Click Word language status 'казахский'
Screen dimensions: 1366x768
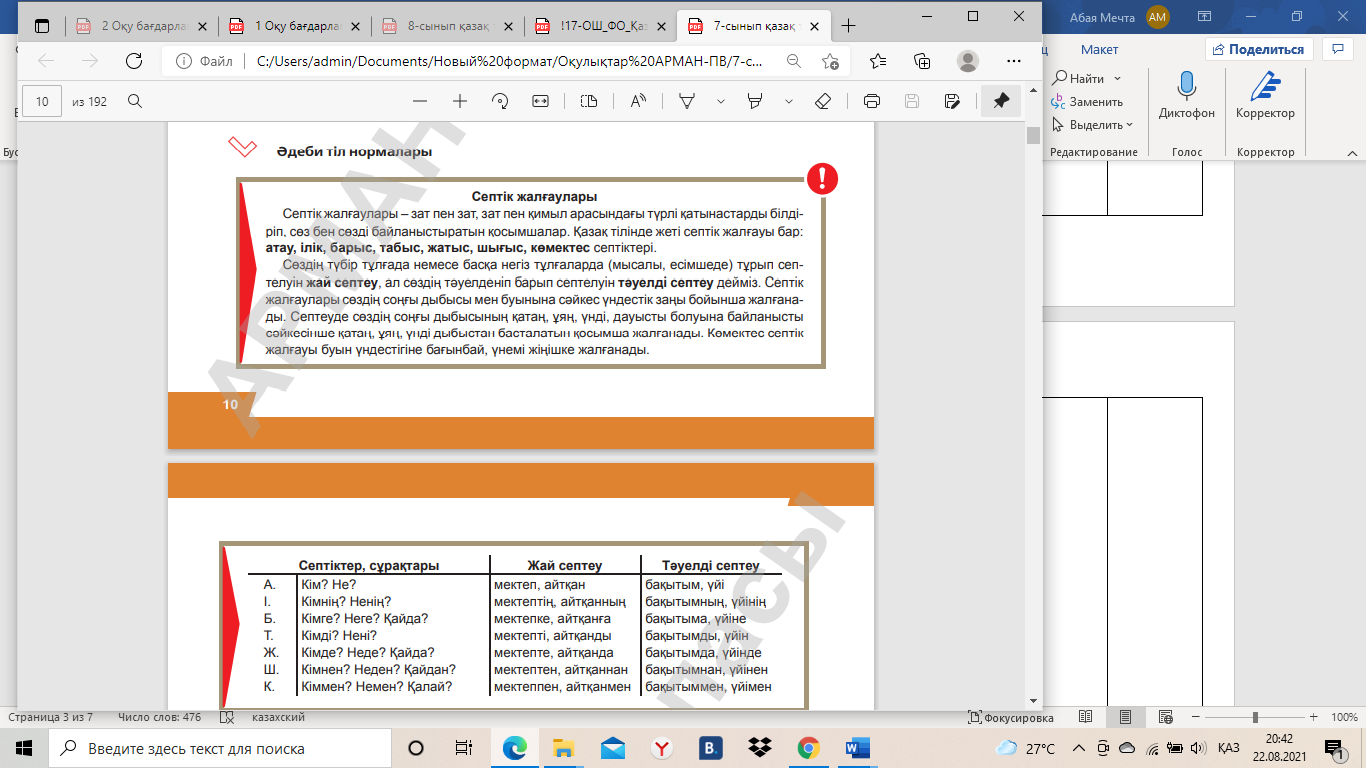click(x=277, y=717)
